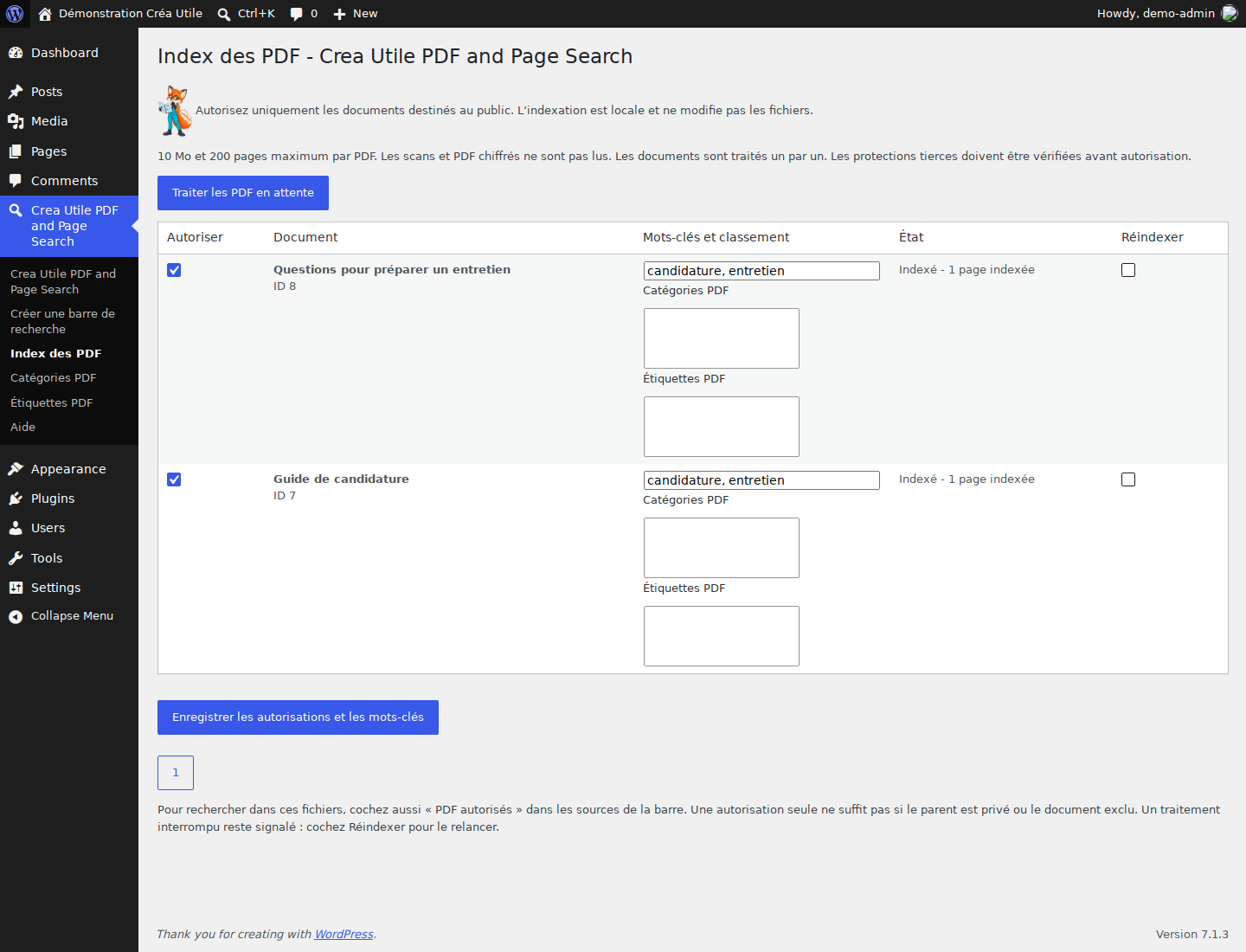Select Étiquettes PDF box for ID 8 document

click(722, 427)
